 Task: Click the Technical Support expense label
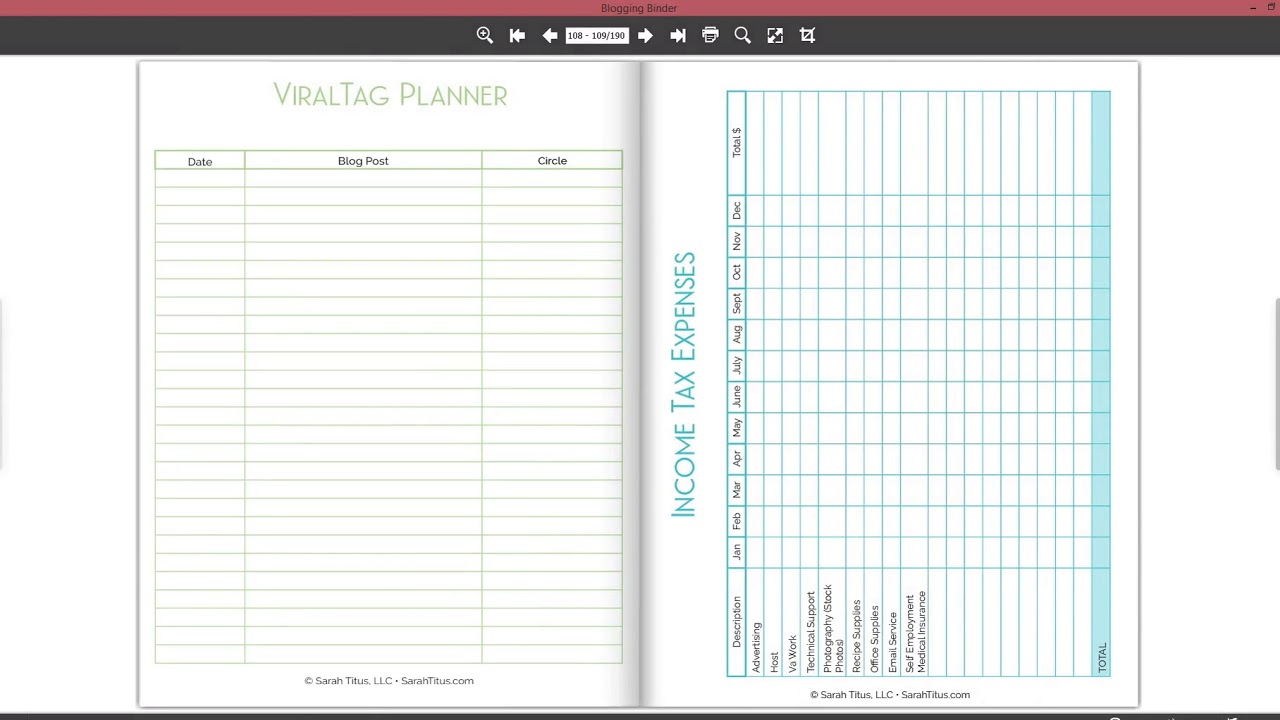[811, 632]
